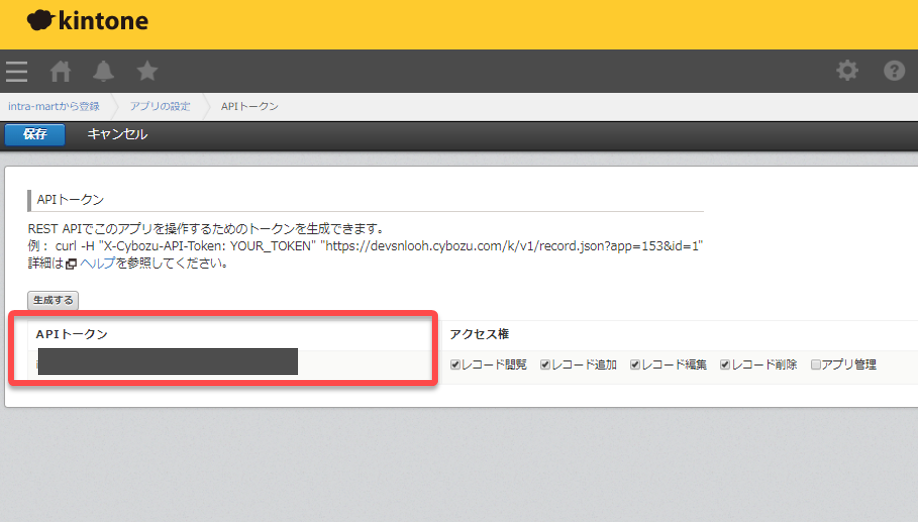Image resolution: width=918 pixels, height=522 pixels.
Task: Uncheck the レコード追加 checkbox
Action: click(545, 365)
